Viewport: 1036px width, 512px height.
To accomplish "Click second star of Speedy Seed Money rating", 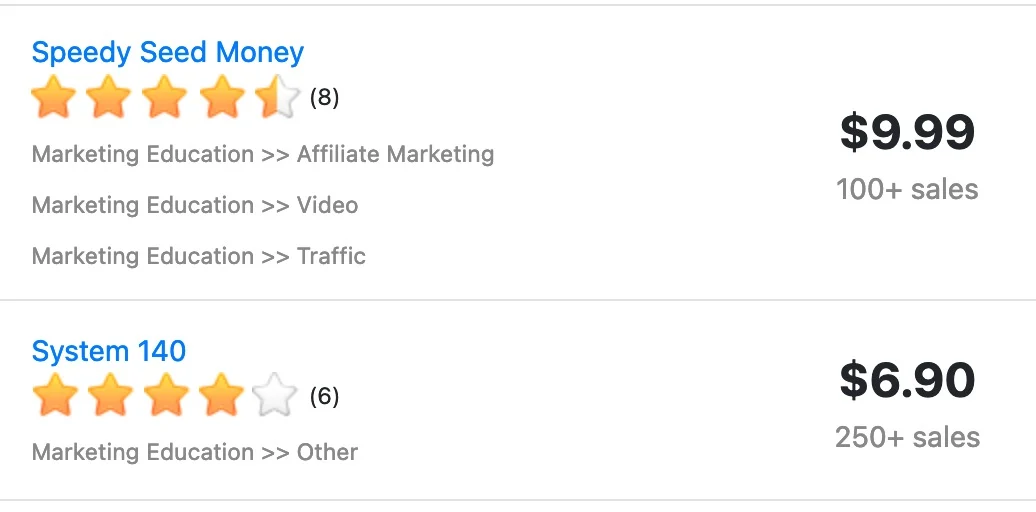I will (109, 98).
